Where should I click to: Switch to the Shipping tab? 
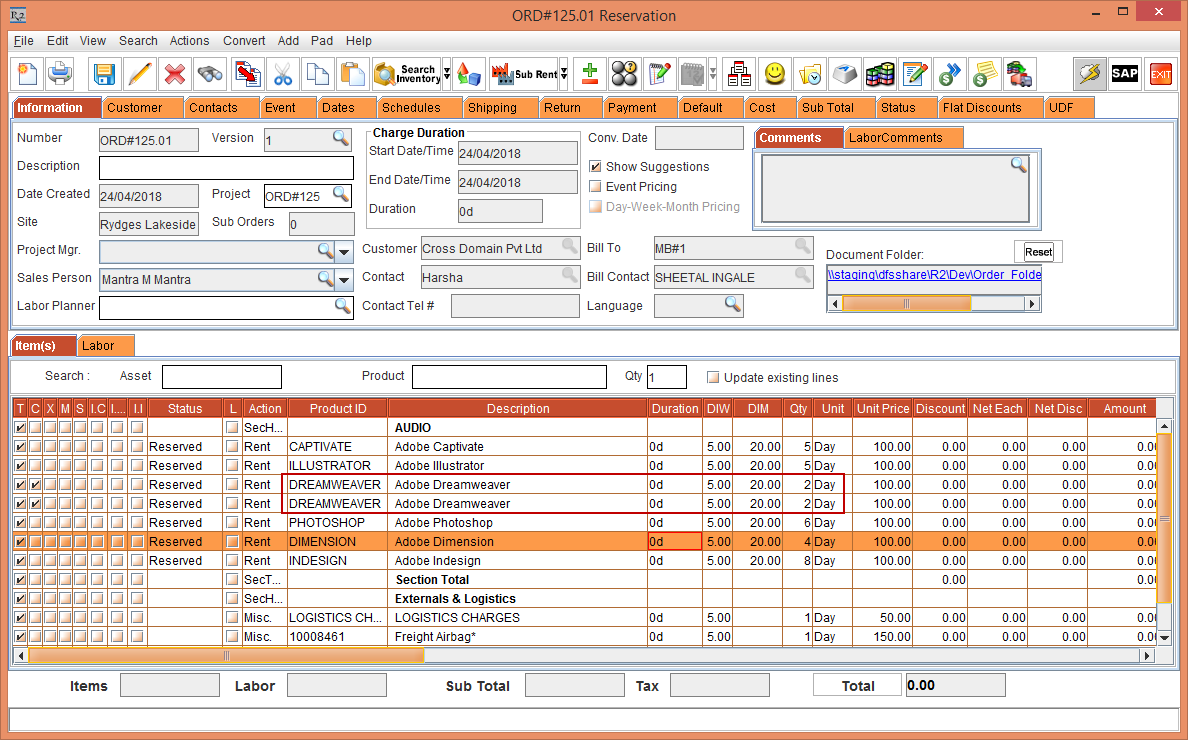[x=492, y=108]
